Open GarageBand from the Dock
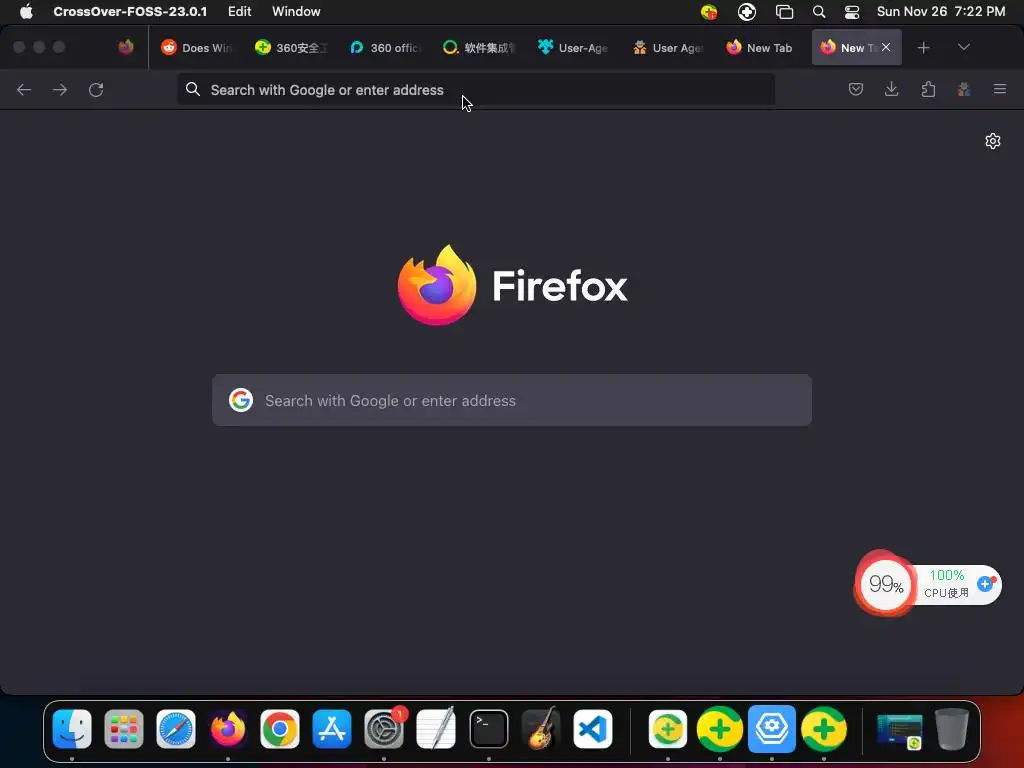This screenshot has width=1024, height=768. (541, 728)
